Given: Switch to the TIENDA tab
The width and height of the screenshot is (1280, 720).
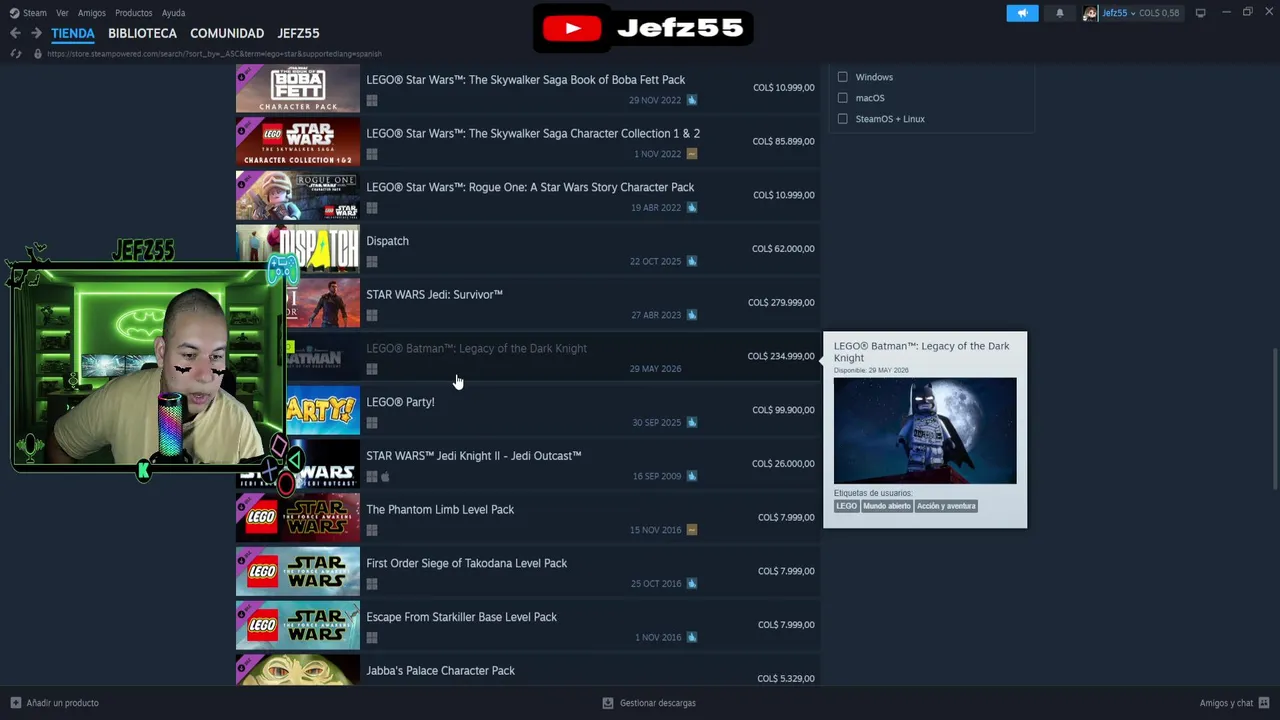Looking at the screenshot, I should coord(73,33).
